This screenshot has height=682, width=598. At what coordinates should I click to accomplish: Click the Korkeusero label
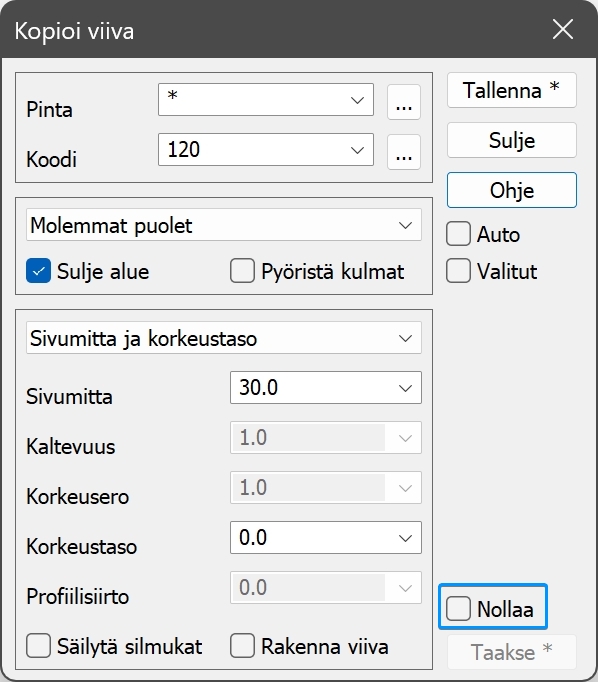(x=77, y=497)
